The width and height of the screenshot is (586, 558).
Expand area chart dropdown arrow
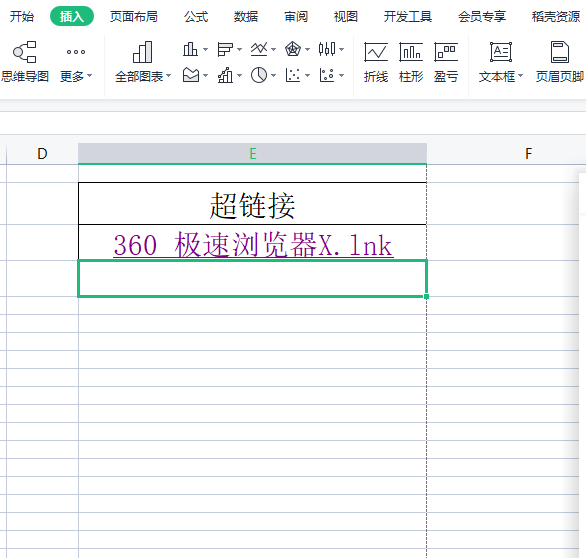[x=205, y=75]
